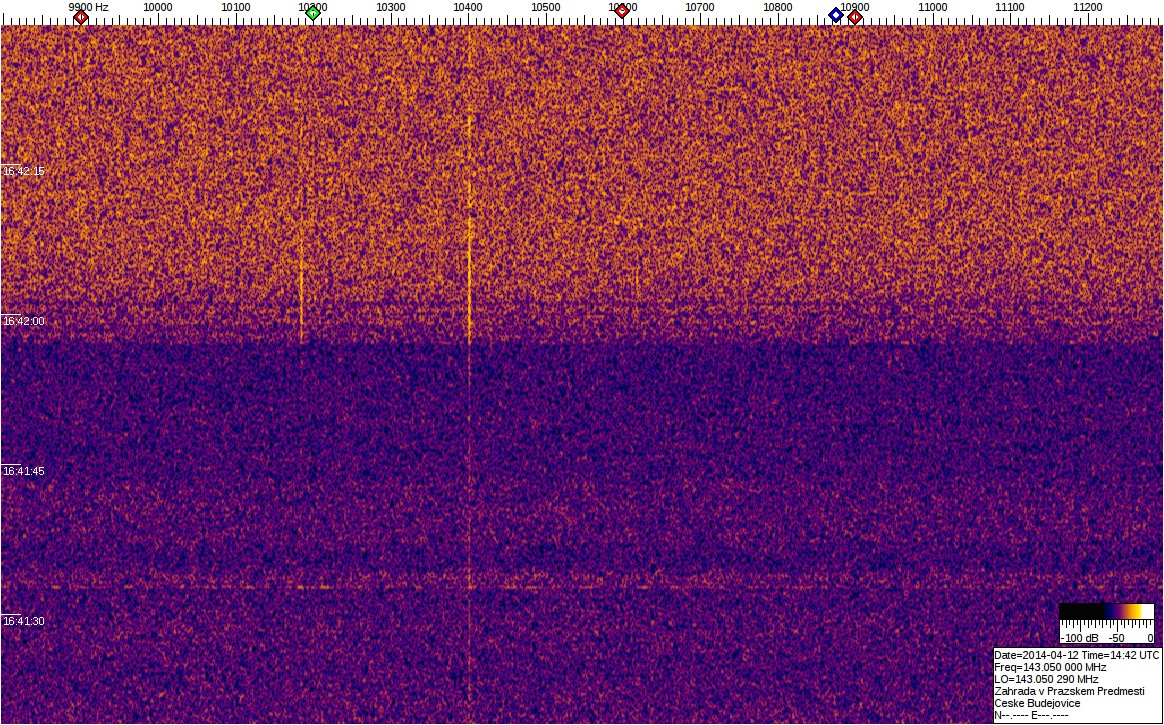Viewport: 1164px width, 725px height.
Task: Pick the red diamond marker right of the blue one
Action: point(855,17)
